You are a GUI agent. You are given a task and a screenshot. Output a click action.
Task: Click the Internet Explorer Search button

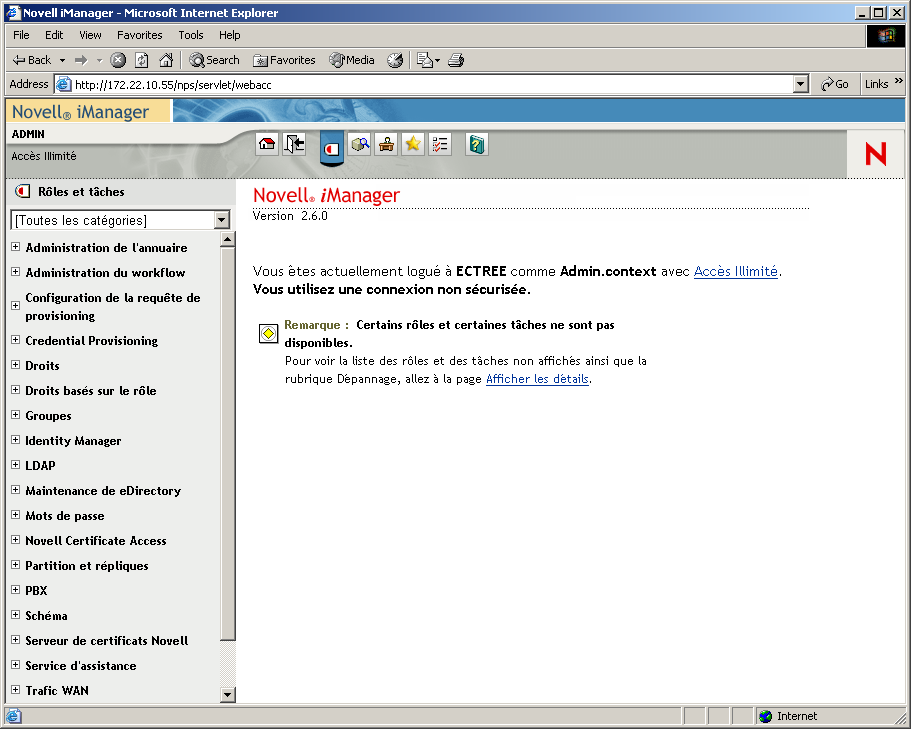(213, 60)
